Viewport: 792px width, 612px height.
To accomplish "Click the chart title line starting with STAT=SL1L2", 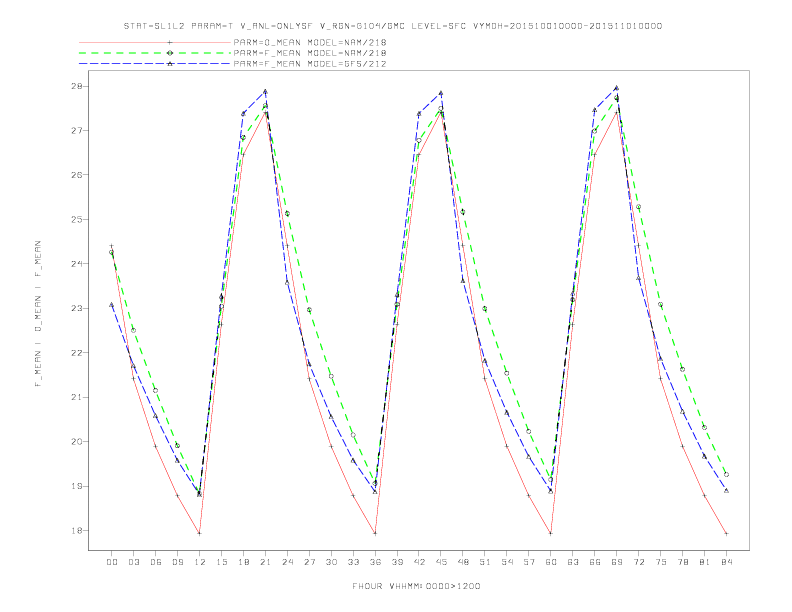I will tap(393, 26).
